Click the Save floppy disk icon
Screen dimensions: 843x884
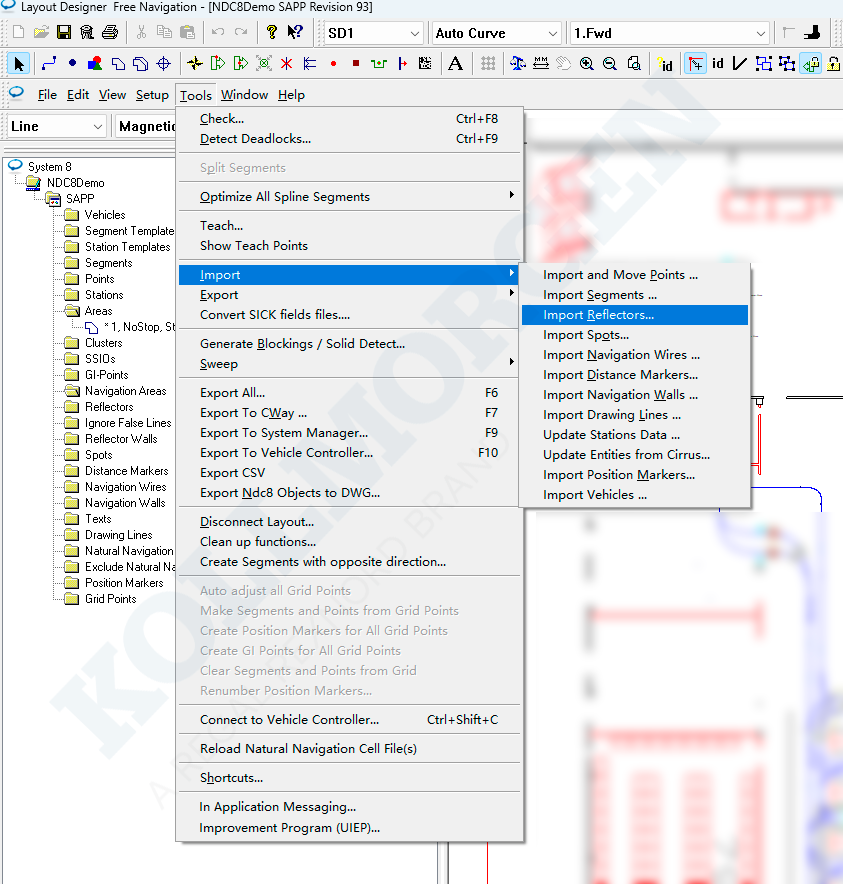coord(63,33)
